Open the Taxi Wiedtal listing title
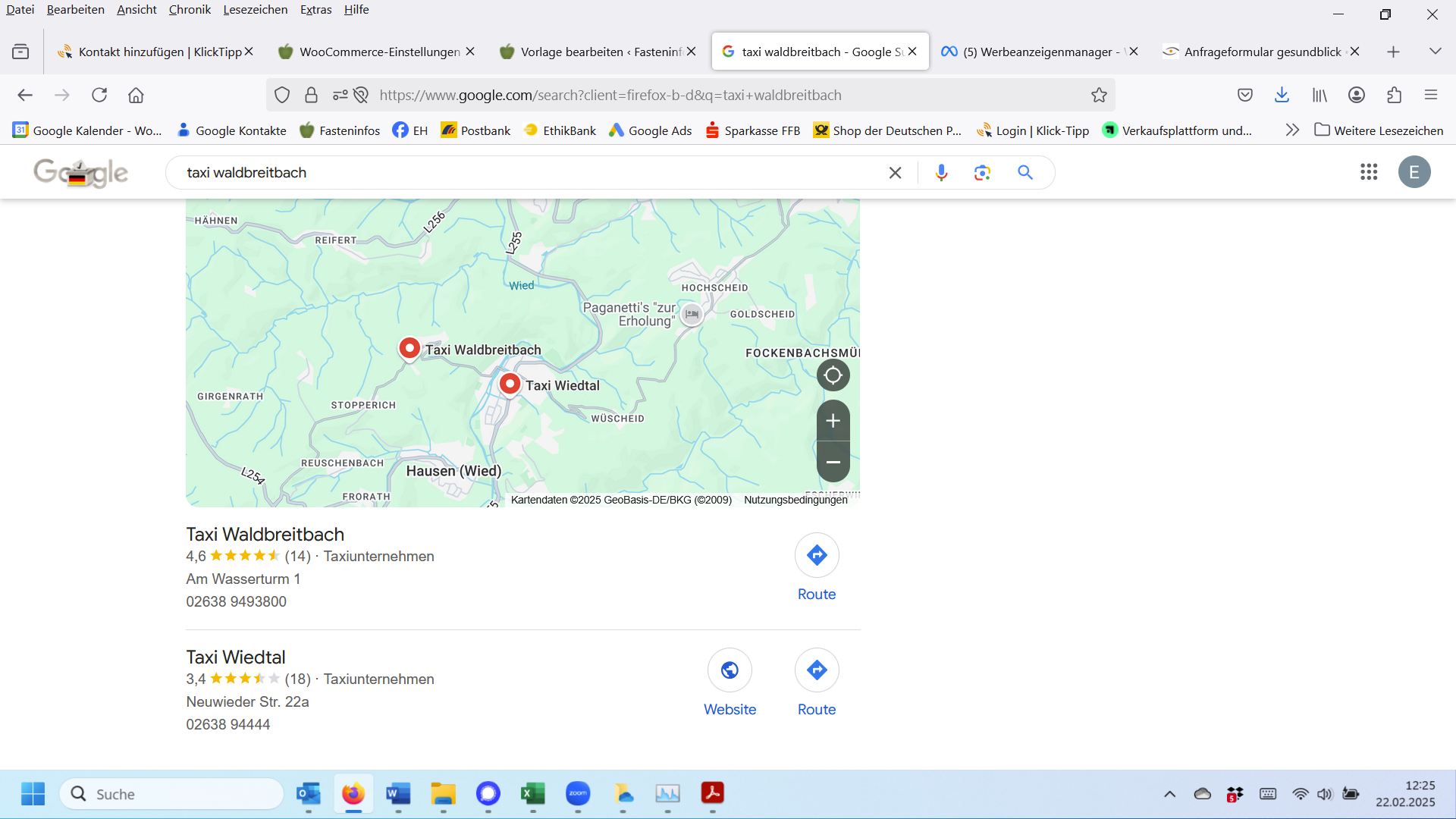The width and height of the screenshot is (1456, 819). (x=236, y=657)
